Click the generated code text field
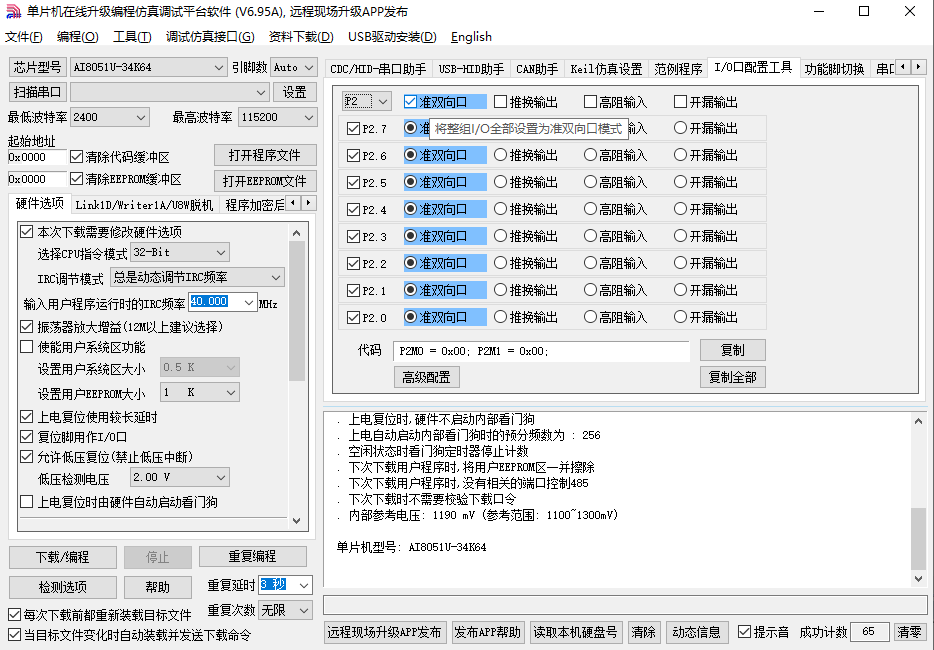Viewport: 934px width, 650px height. [541, 351]
